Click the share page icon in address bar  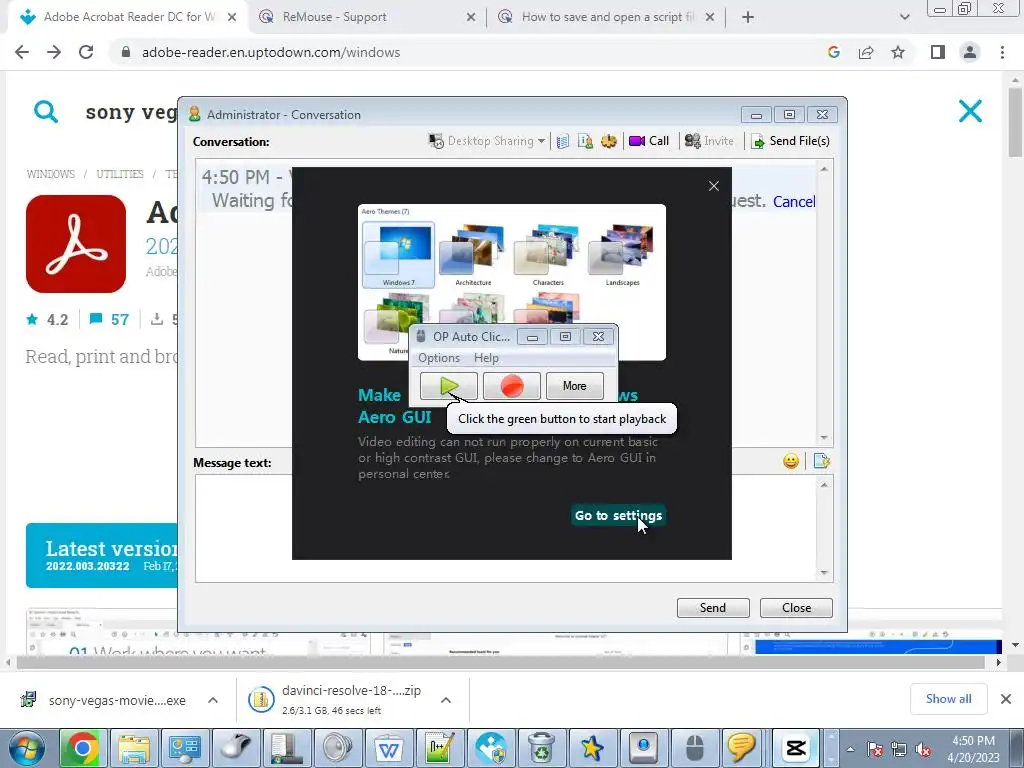tap(866, 52)
